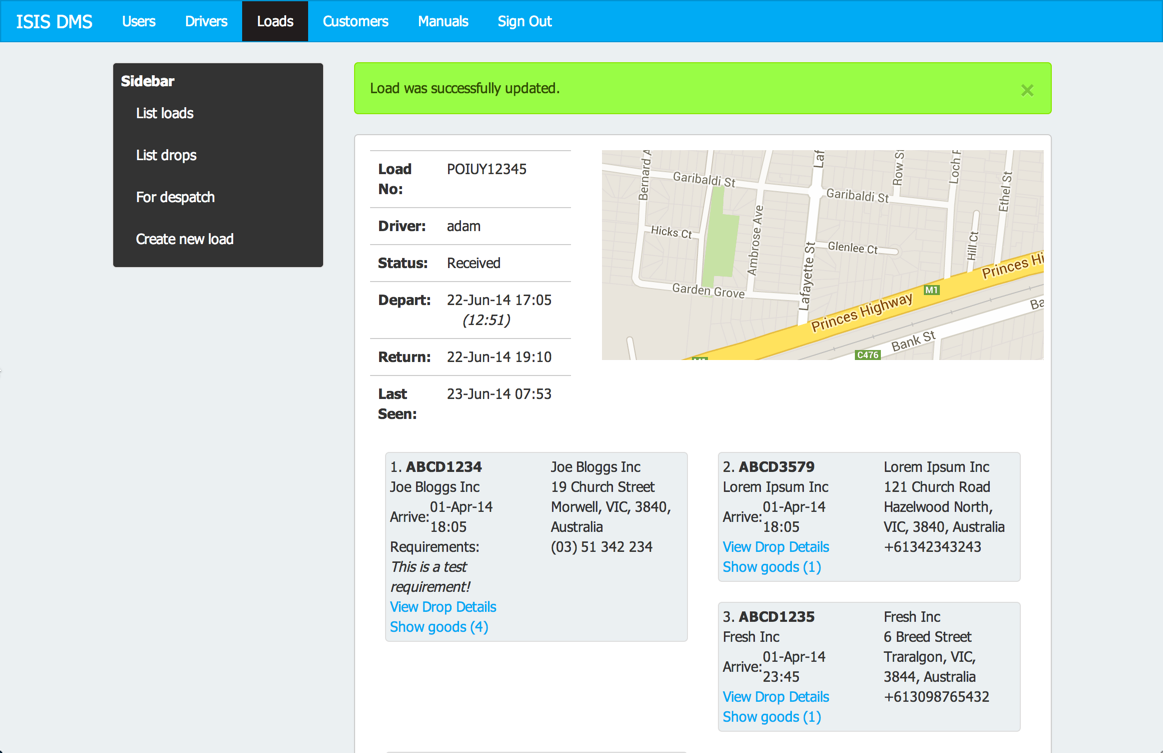Click the M1 route marker on map

(932, 290)
